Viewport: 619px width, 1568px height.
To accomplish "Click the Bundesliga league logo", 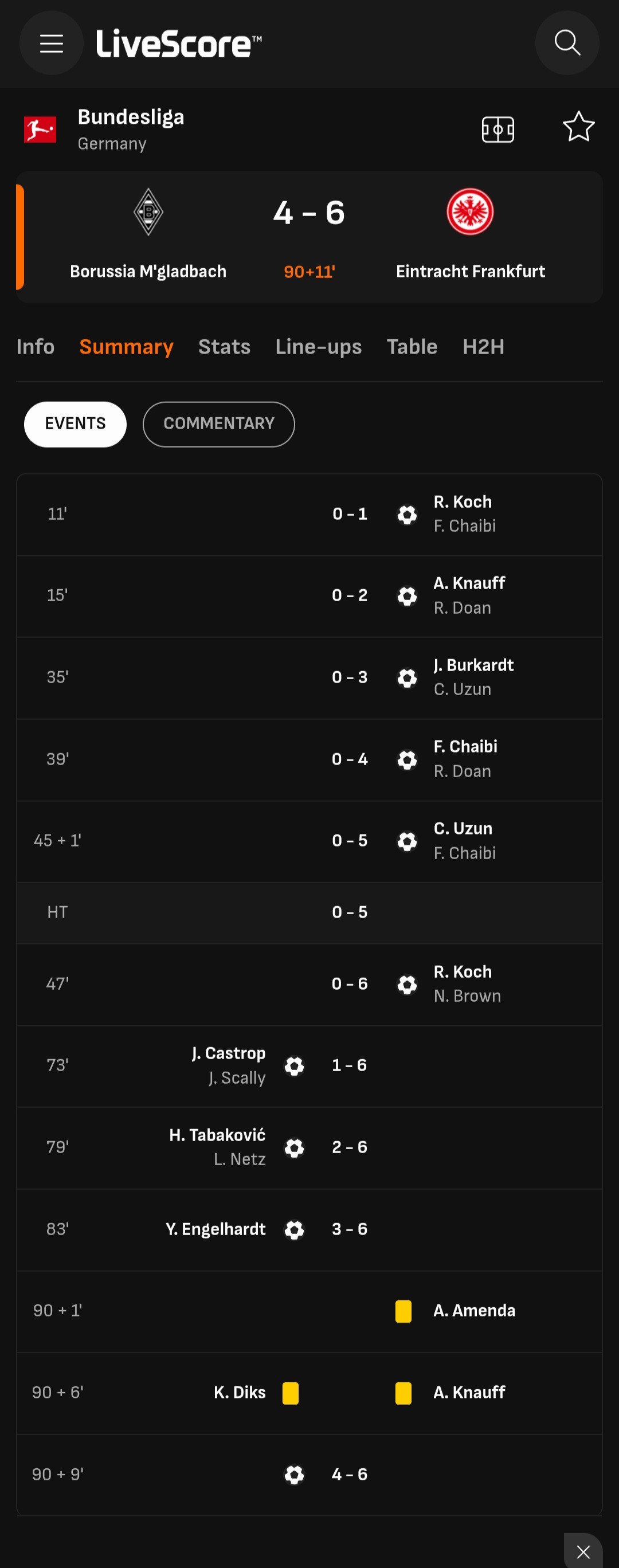I will pyautogui.click(x=40, y=129).
